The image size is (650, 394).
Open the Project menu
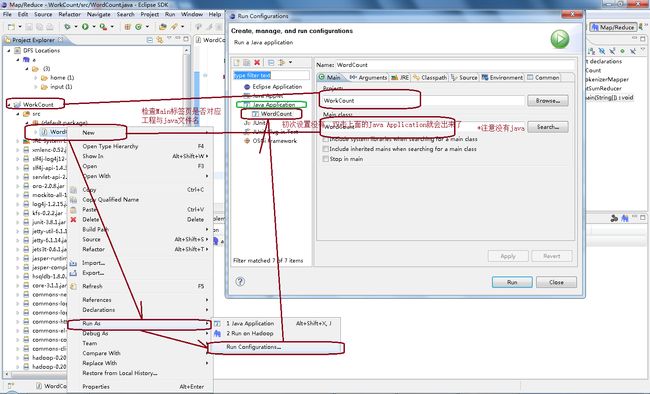[x=149, y=14]
